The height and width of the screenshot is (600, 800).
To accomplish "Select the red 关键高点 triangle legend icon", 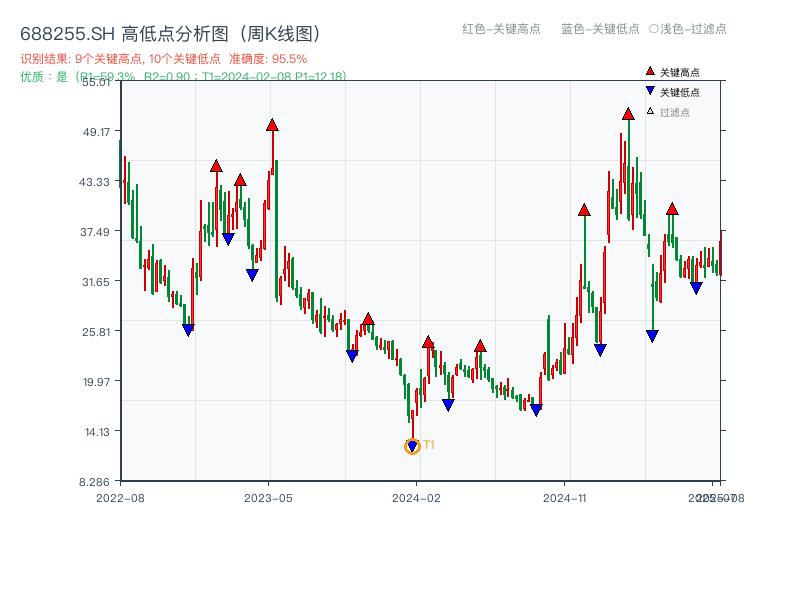I will pos(650,72).
